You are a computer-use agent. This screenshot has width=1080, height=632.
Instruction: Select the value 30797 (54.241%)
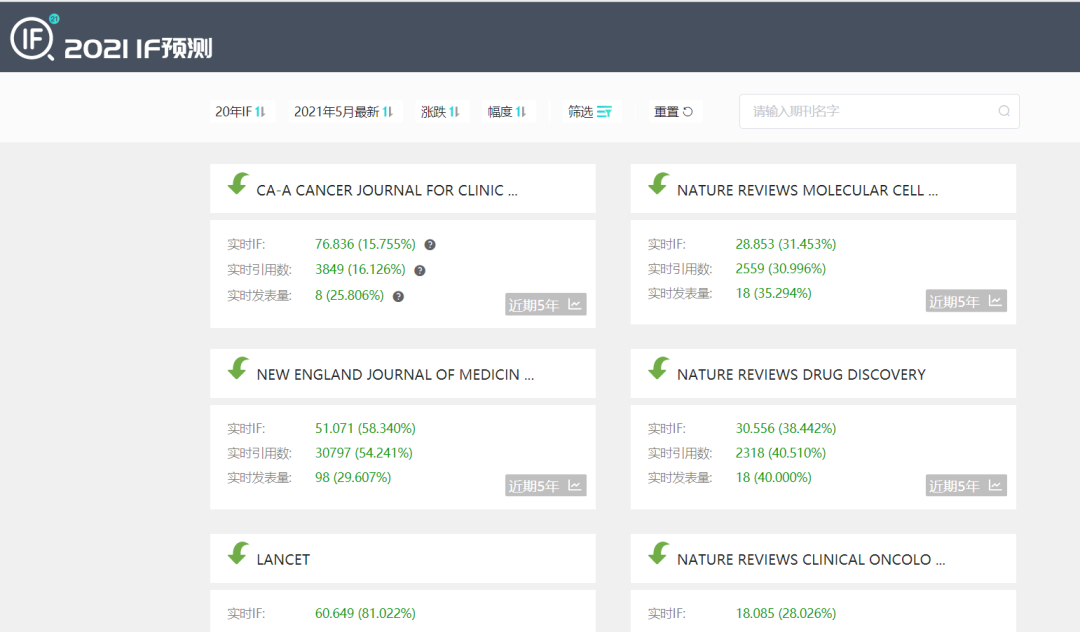click(x=364, y=453)
